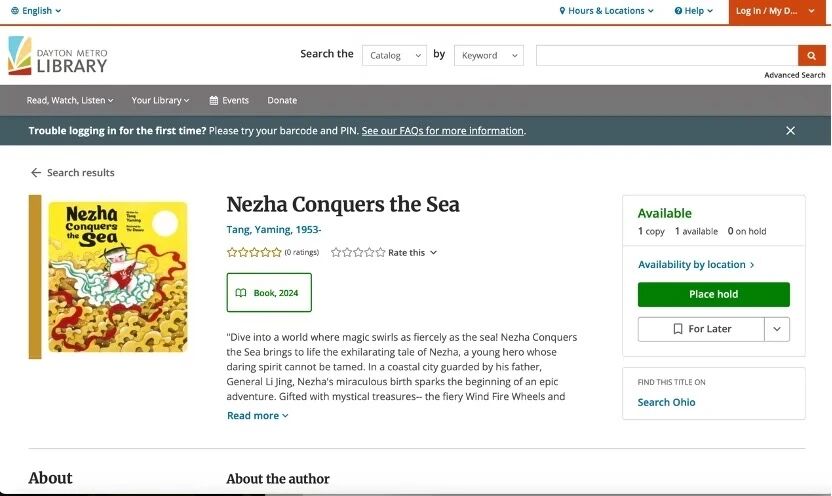Go back using the Search results arrow
The image size is (832, 496).
coord(72,172)
